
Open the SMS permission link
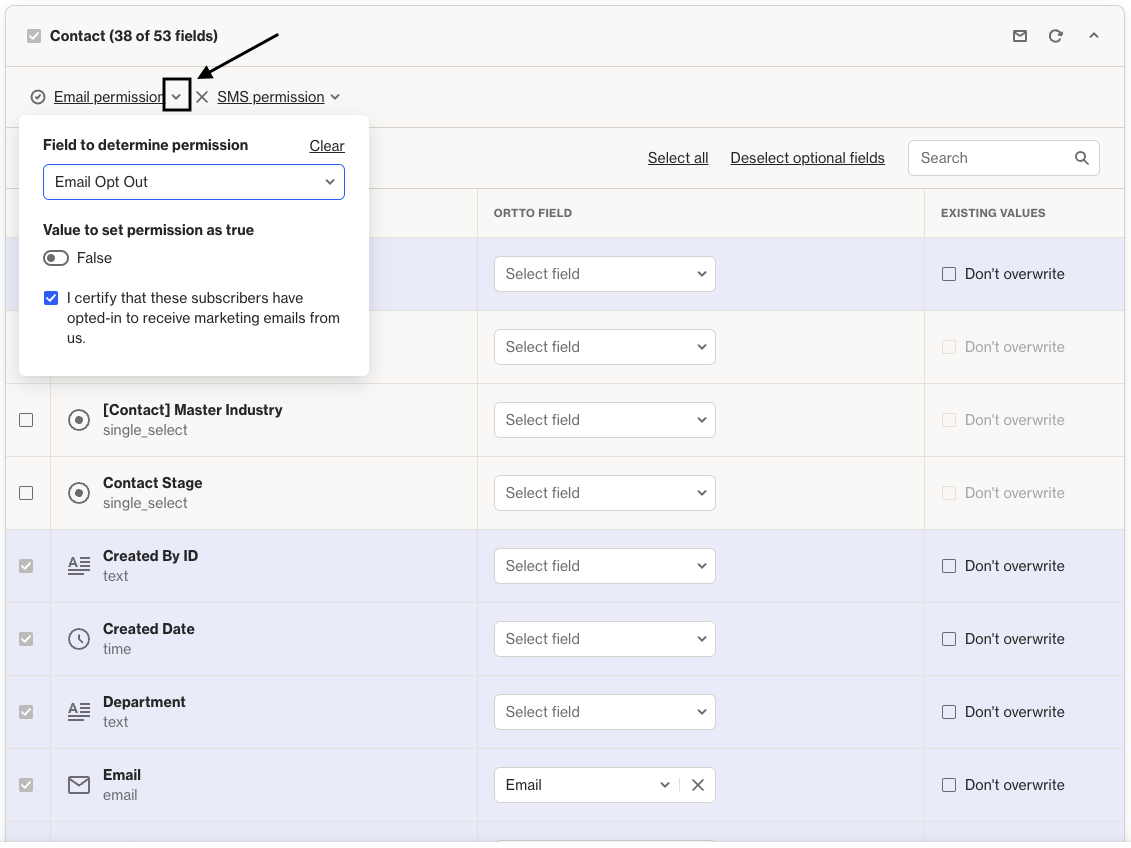click(x=270, y=97)
